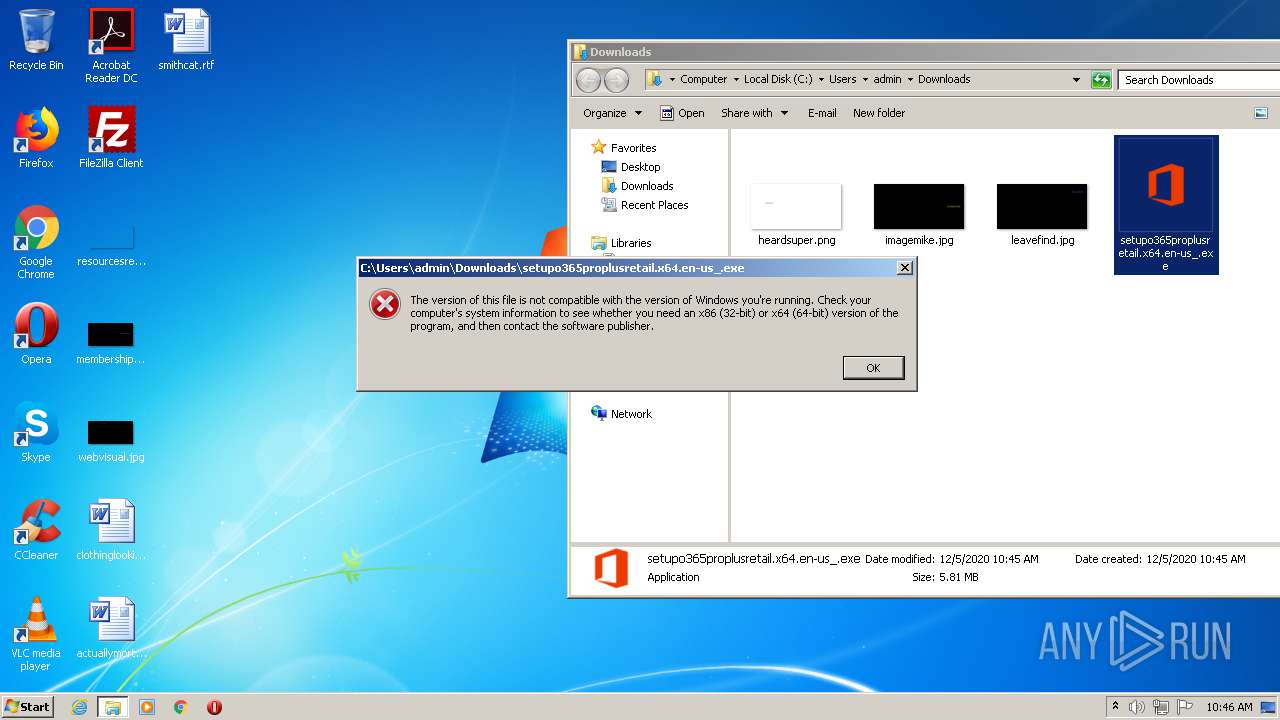Click the Computer breadcrumb segment
This screenshot has width=1280, height=720.
click(704, 79)
